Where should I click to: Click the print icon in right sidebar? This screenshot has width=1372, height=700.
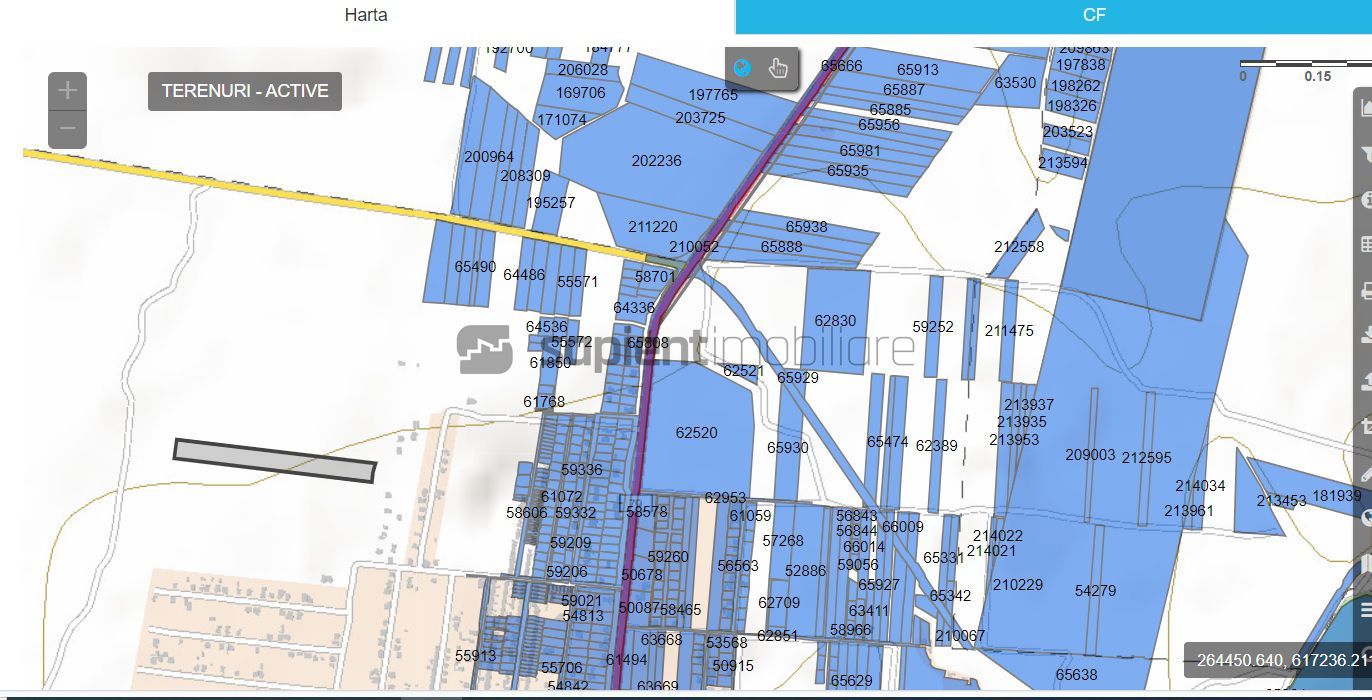pyautogui.click(x=1365, y=291)
